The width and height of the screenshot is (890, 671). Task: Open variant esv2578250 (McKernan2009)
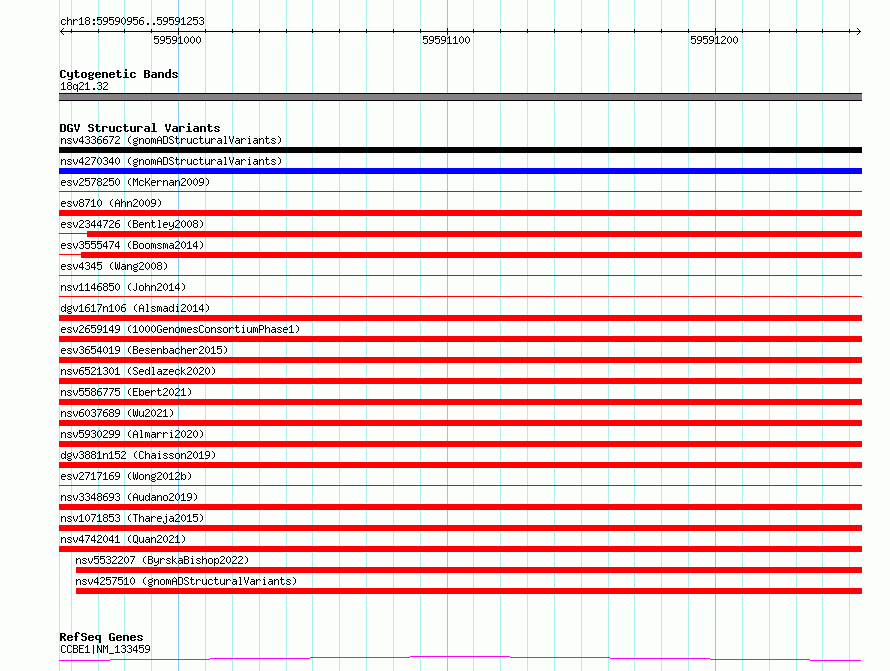click(x=135, y=182)
